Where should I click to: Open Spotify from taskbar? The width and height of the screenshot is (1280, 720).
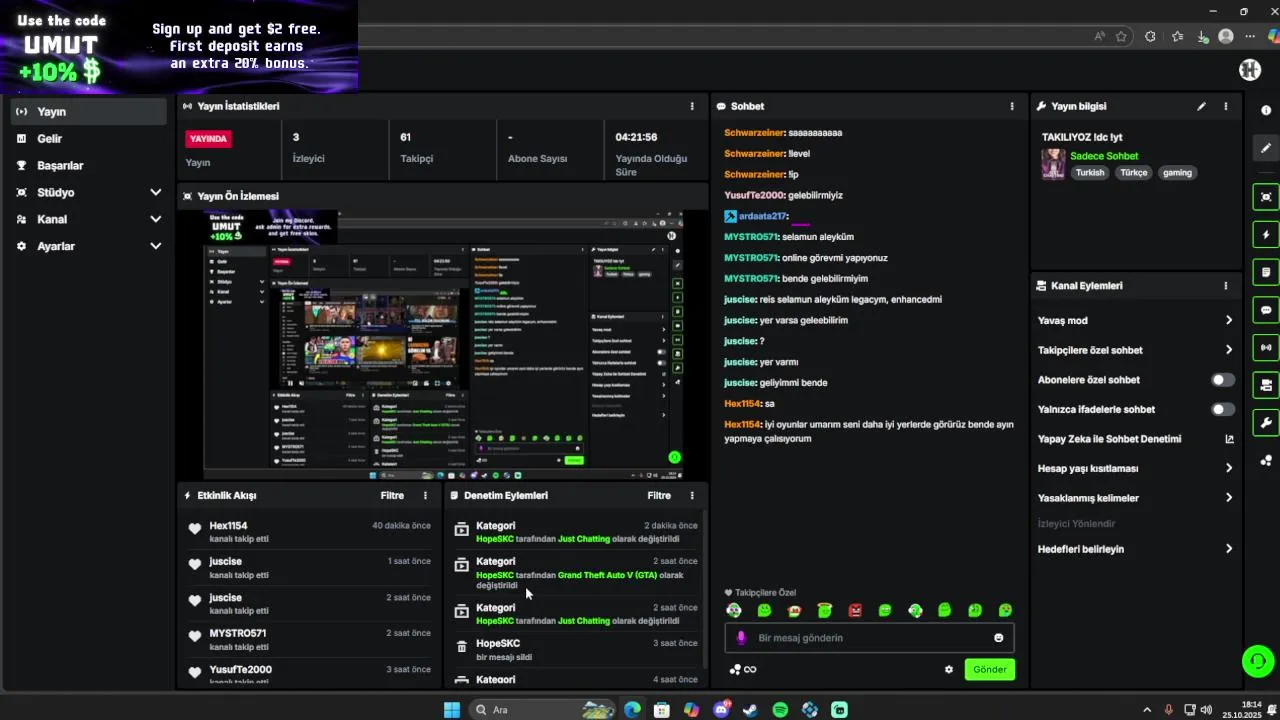click(x=780, y=710)
